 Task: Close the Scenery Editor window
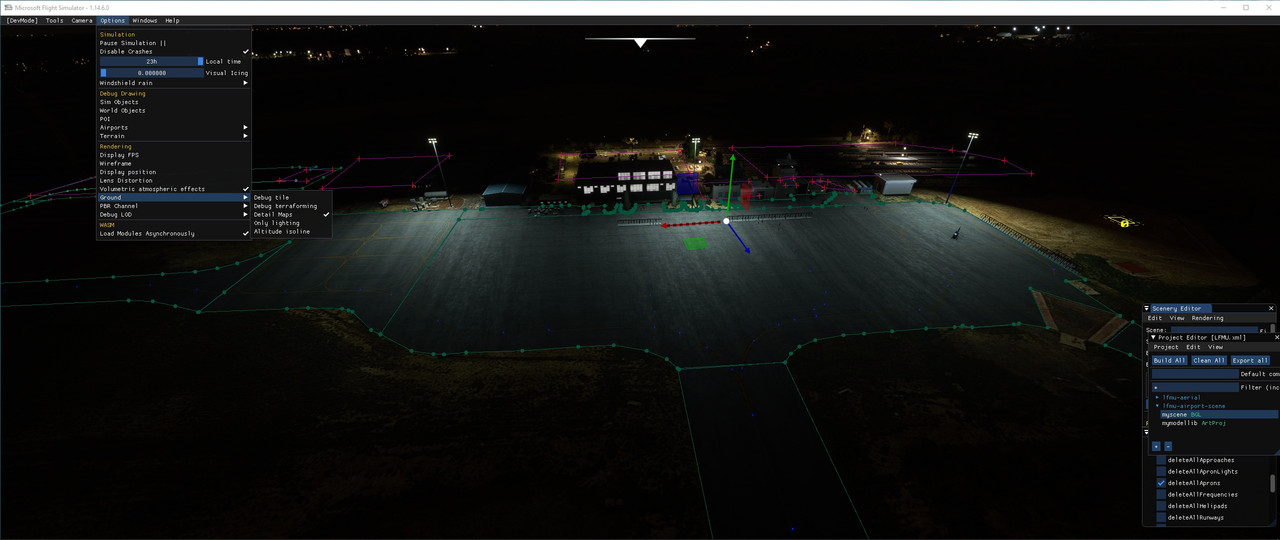pos(1272,308)
